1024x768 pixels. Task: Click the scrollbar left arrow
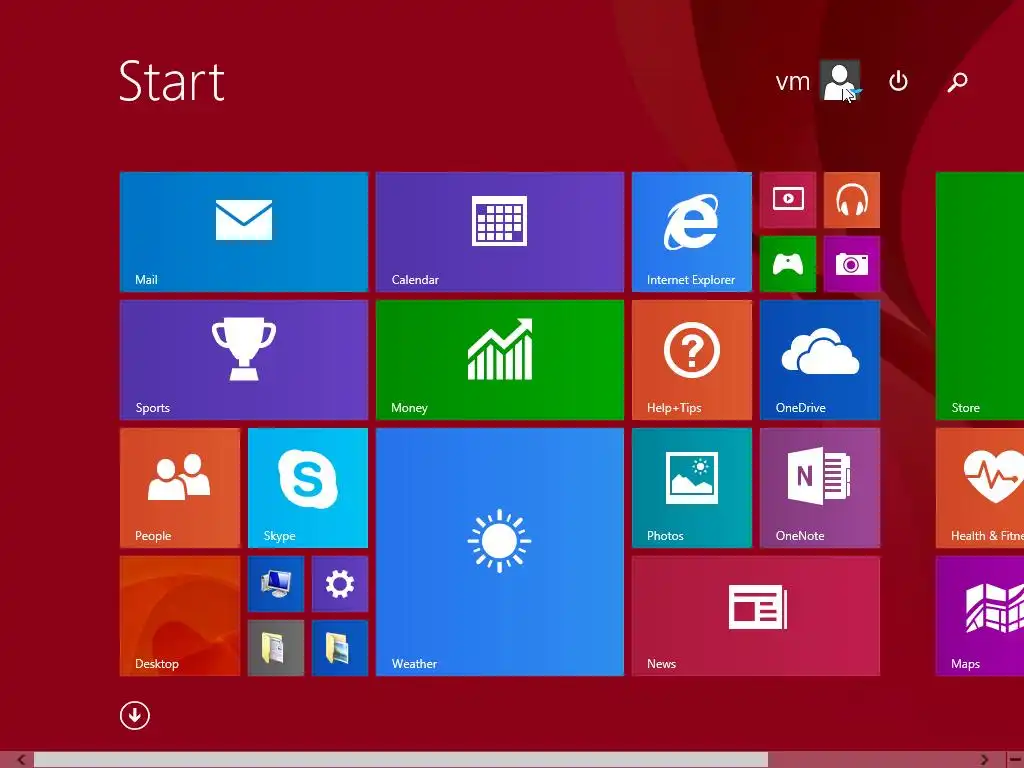coord(21,760)
